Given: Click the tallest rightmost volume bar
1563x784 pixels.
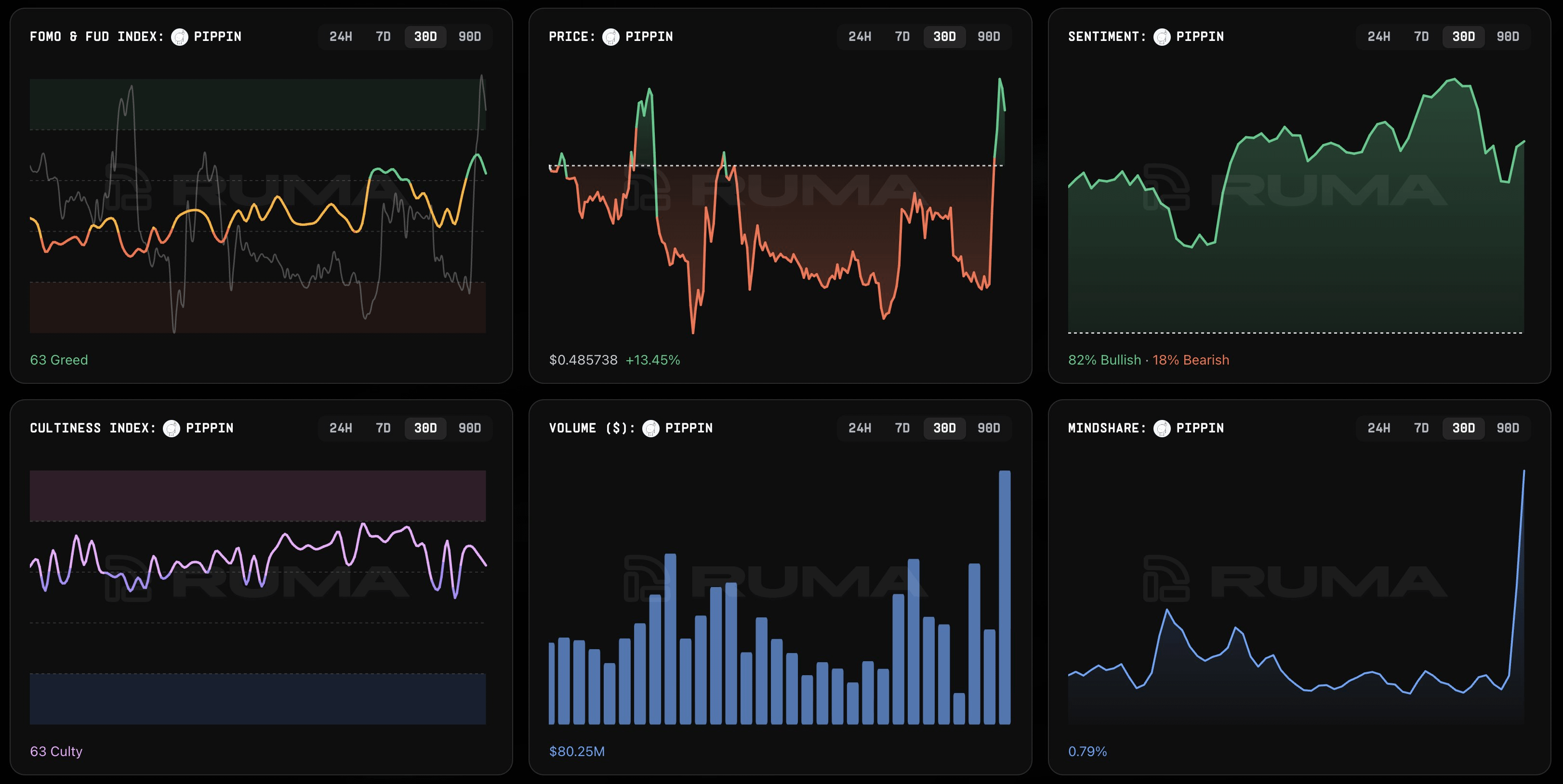Looking at the screenshot, I should (x=1004, y=597).
